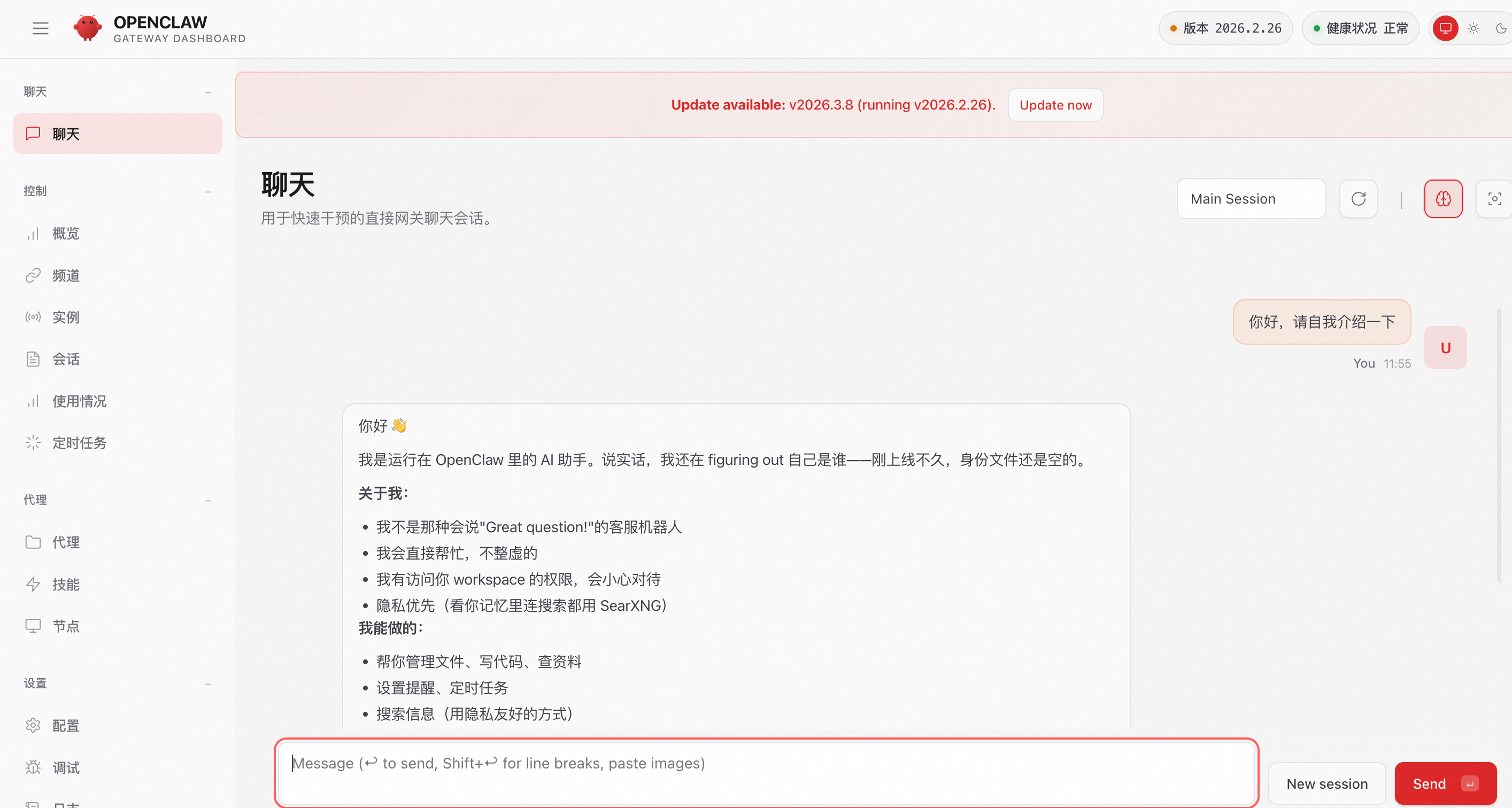Click the focus mode icon

click(1494, 199)
